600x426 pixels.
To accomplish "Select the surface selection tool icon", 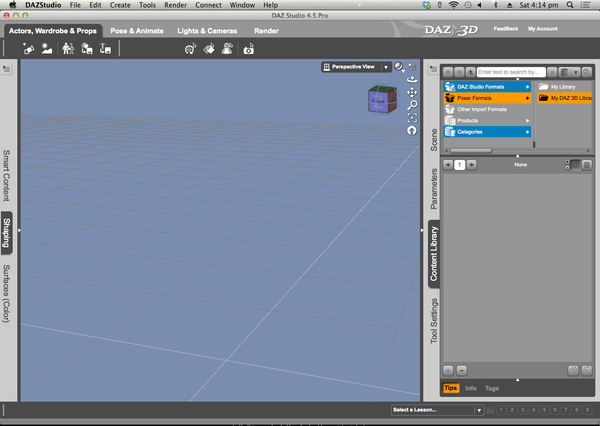I will click(209, 49).
